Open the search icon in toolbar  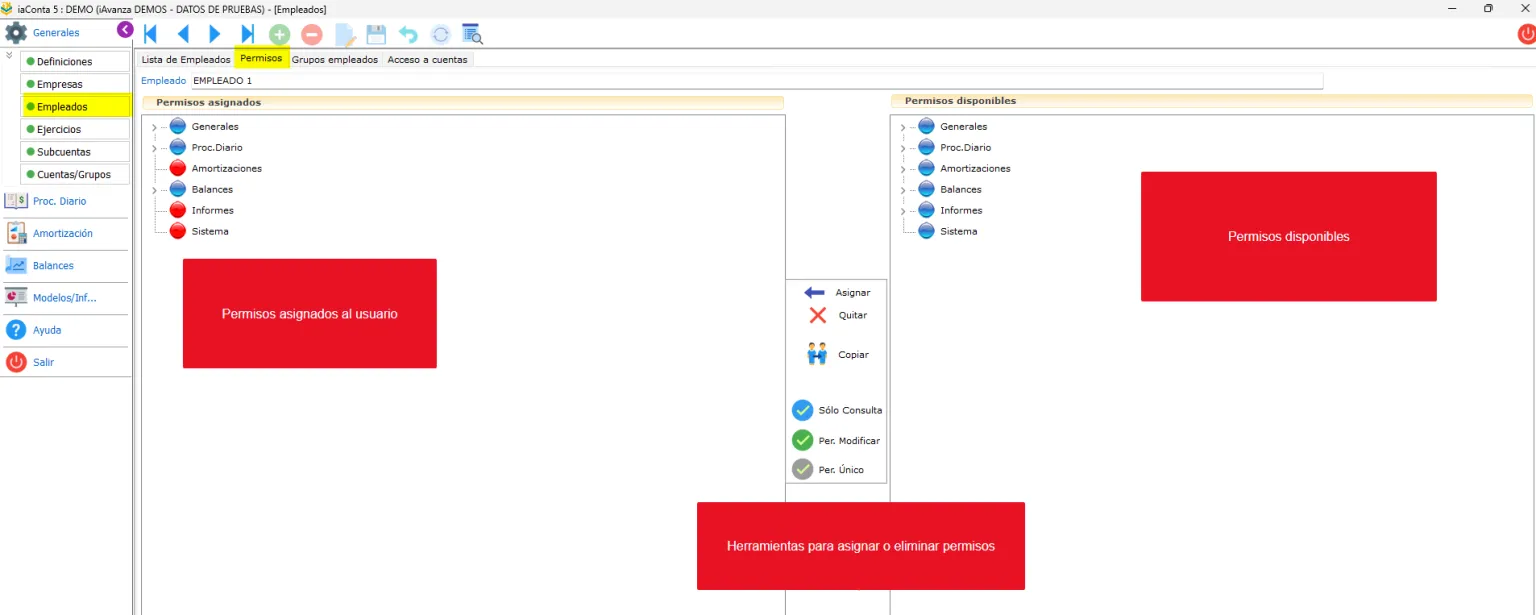pyautogui.click(x=473, y=34)
